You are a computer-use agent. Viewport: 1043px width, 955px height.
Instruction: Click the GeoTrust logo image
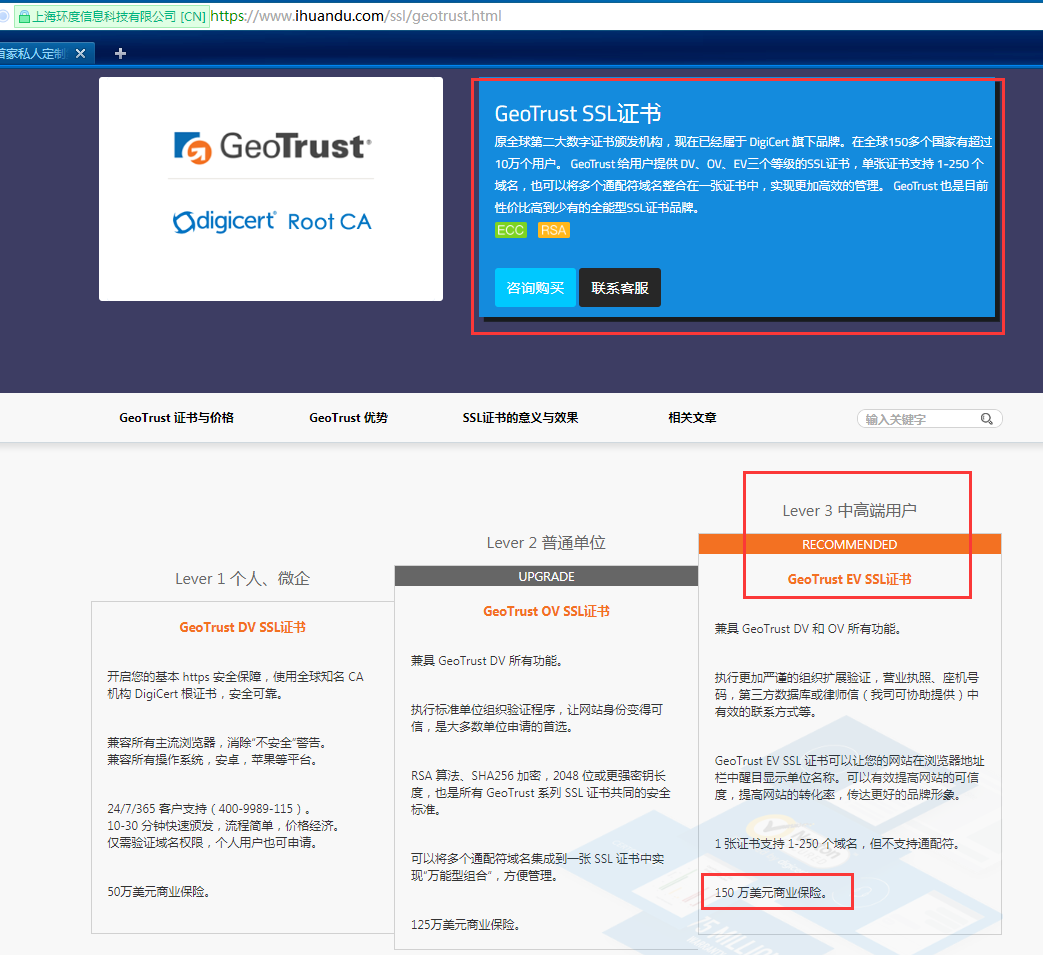(272, 147)
